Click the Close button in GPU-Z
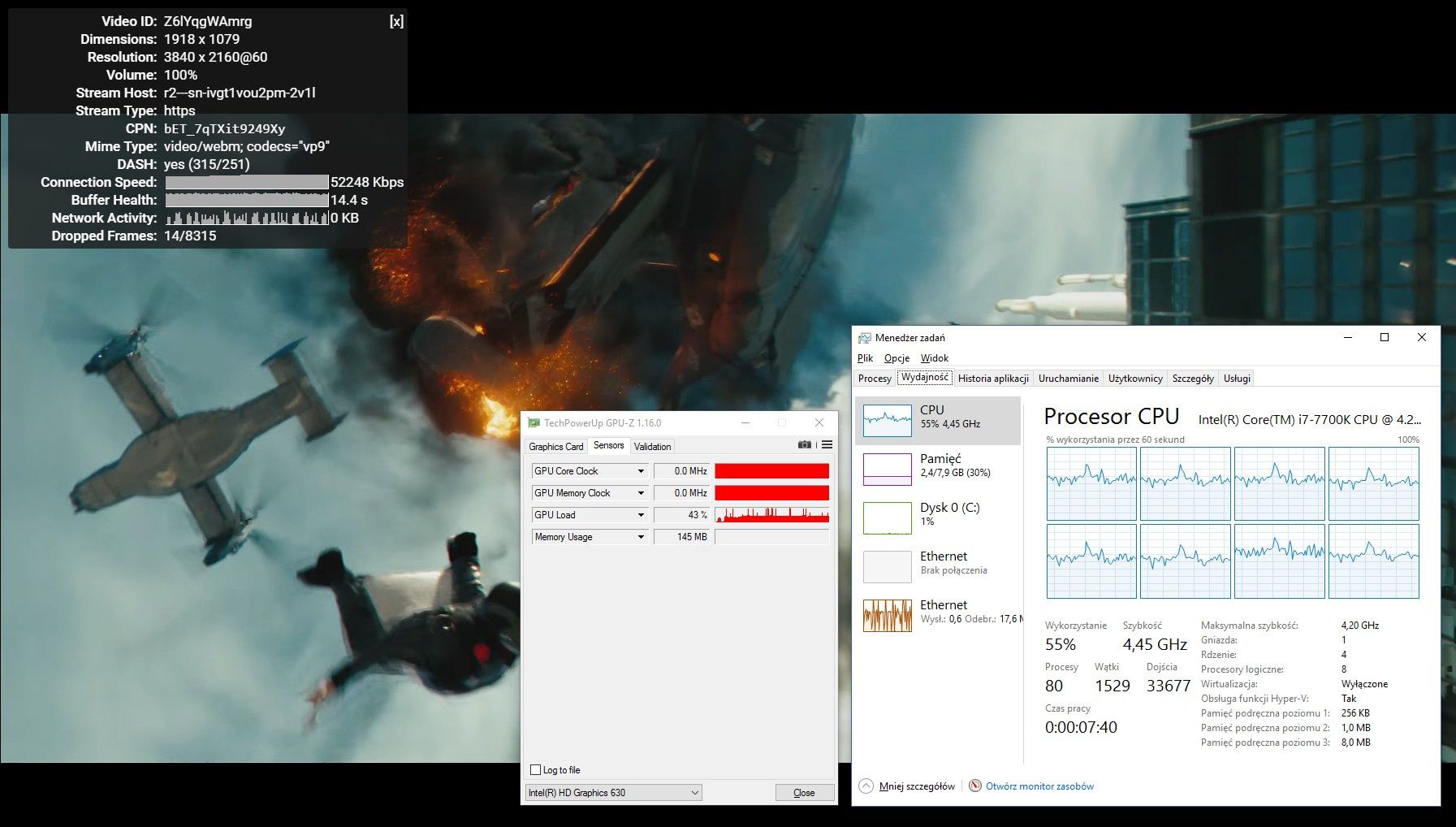 click(804, 793)
